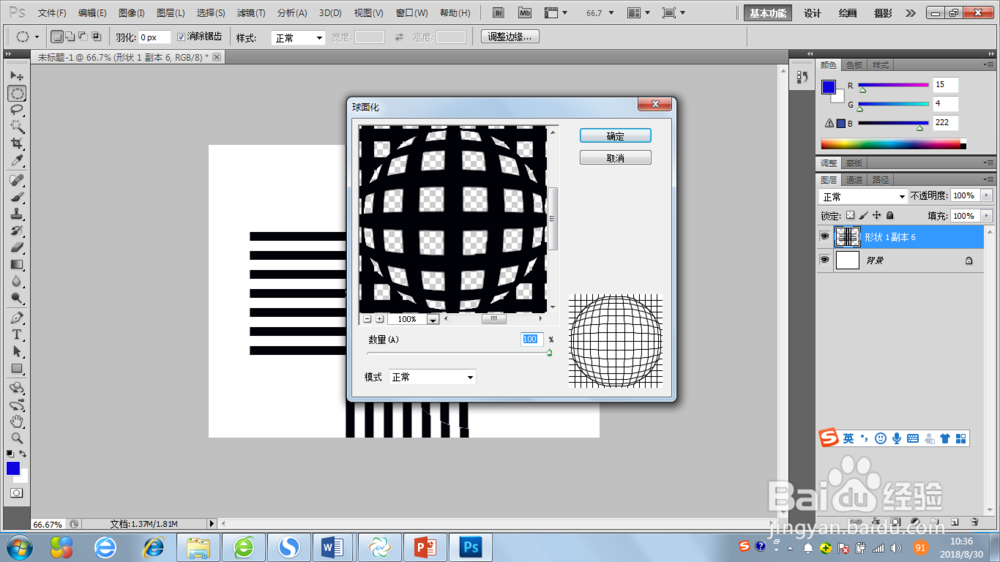This screenshot has width=1000, height=562.
Task: Select the Elliptical Marquee tool
Action: (17, 93)
